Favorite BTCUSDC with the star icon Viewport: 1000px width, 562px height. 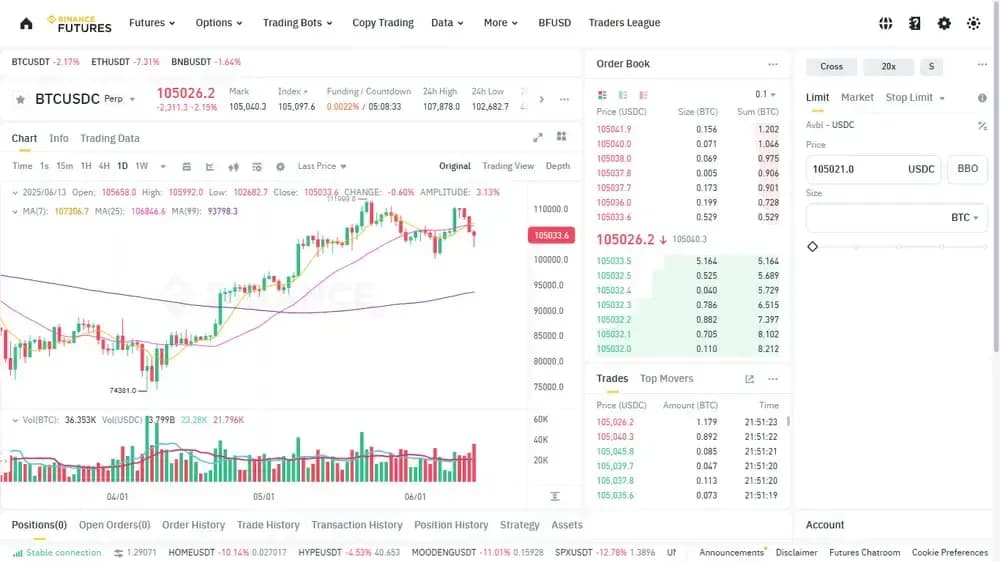tap(20, 100)
